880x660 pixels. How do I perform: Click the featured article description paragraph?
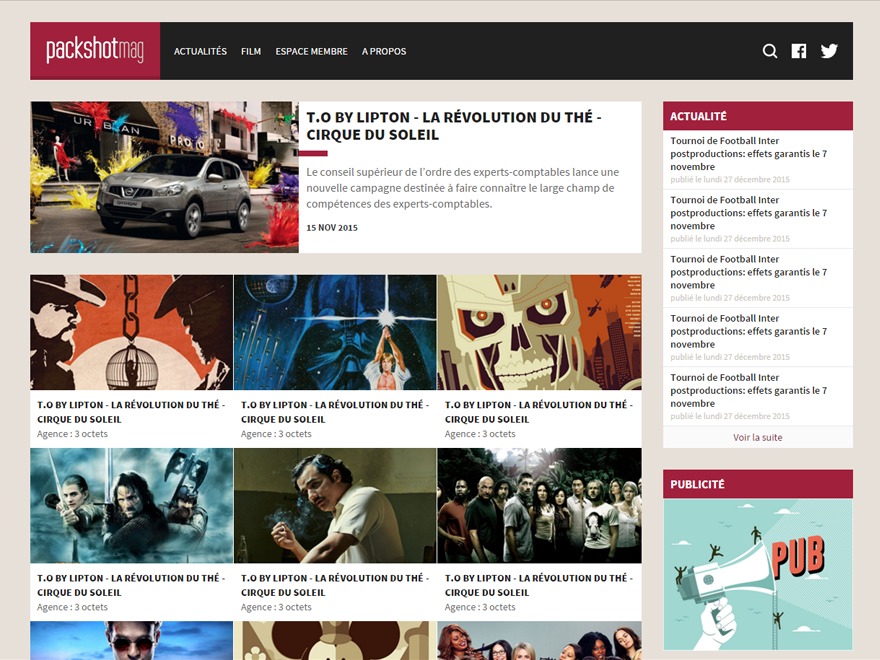point(462,188)
